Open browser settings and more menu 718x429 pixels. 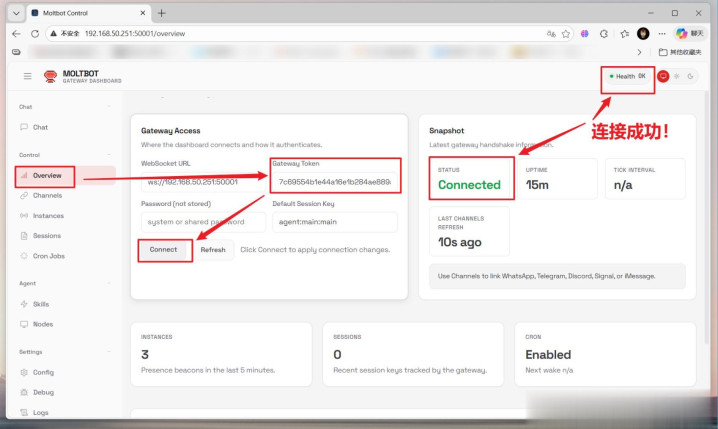coord(662,33)
